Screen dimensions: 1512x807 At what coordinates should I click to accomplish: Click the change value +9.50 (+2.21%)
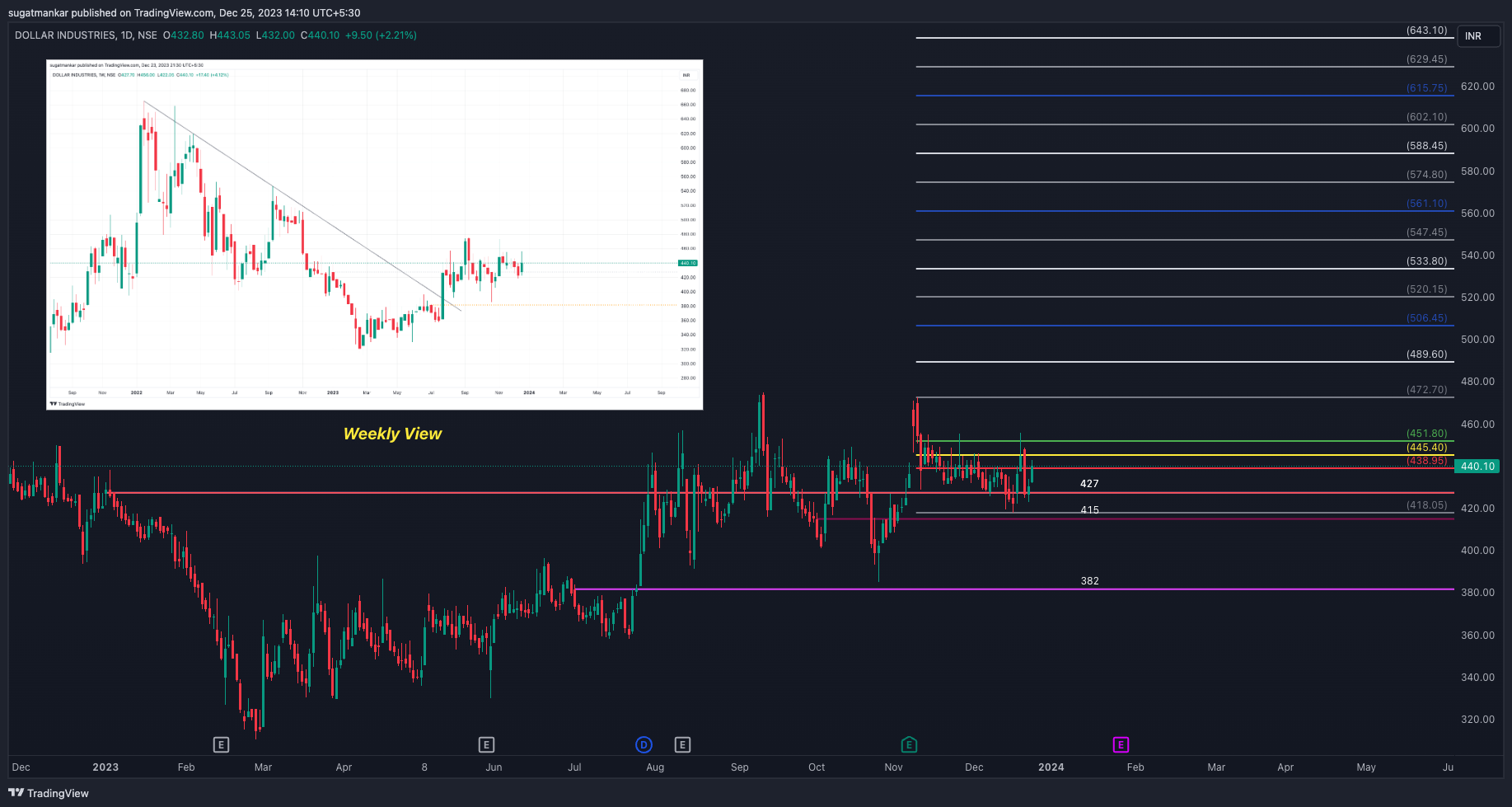coord(381,35)
